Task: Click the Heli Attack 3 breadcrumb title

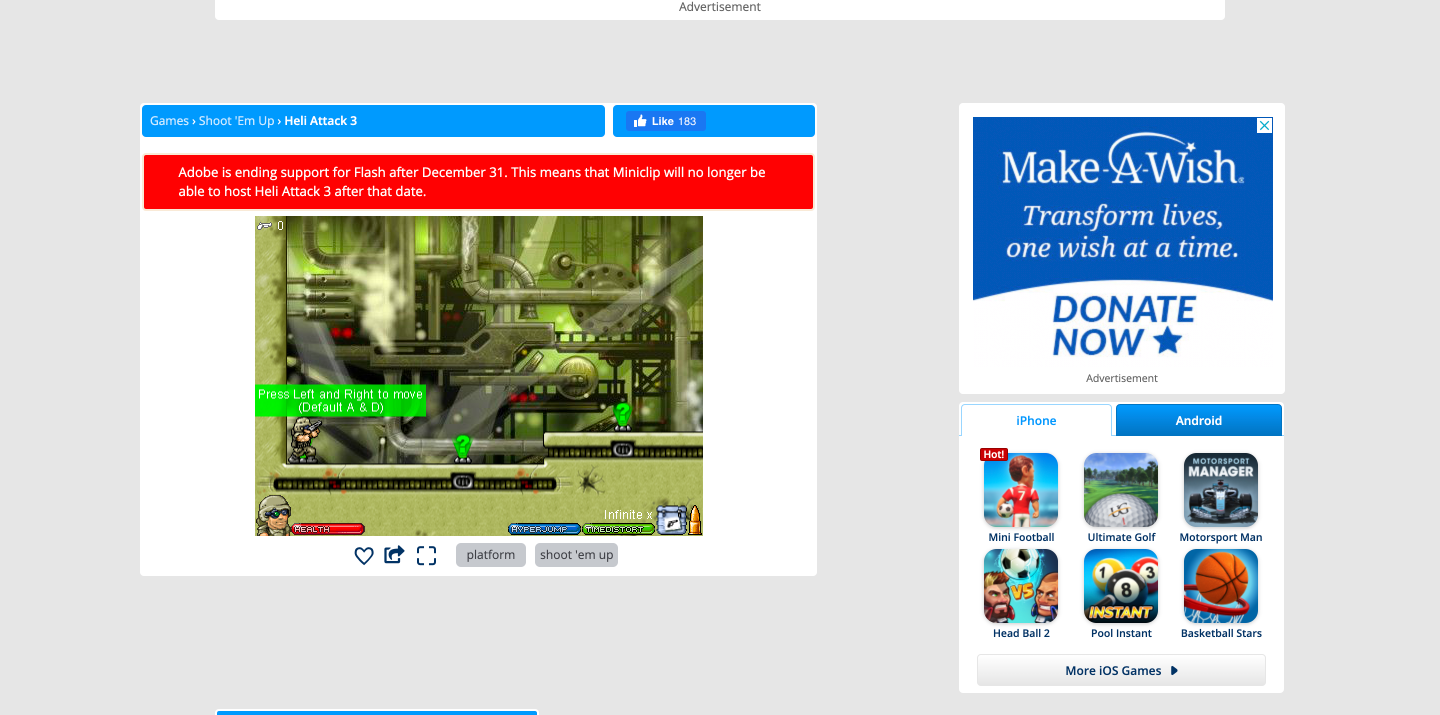Action: [x=320, y=121]
